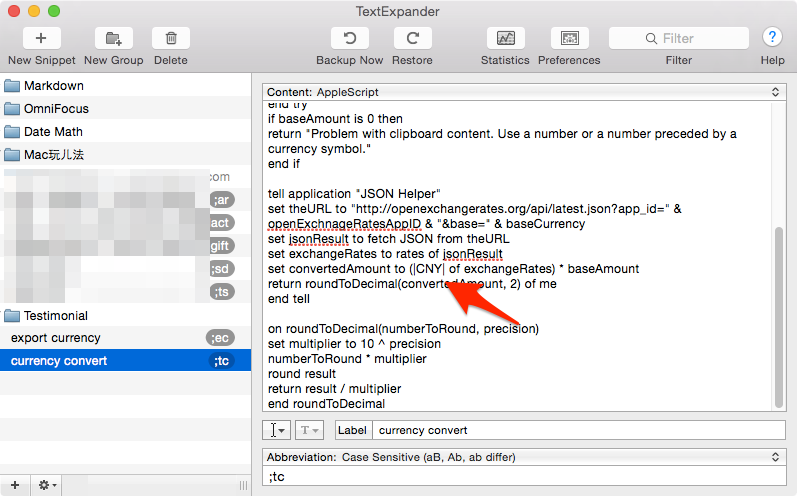The width and height of the screenshot is (797, 496).
Task: Select the currency convert snippet
Action: point(125,361)
